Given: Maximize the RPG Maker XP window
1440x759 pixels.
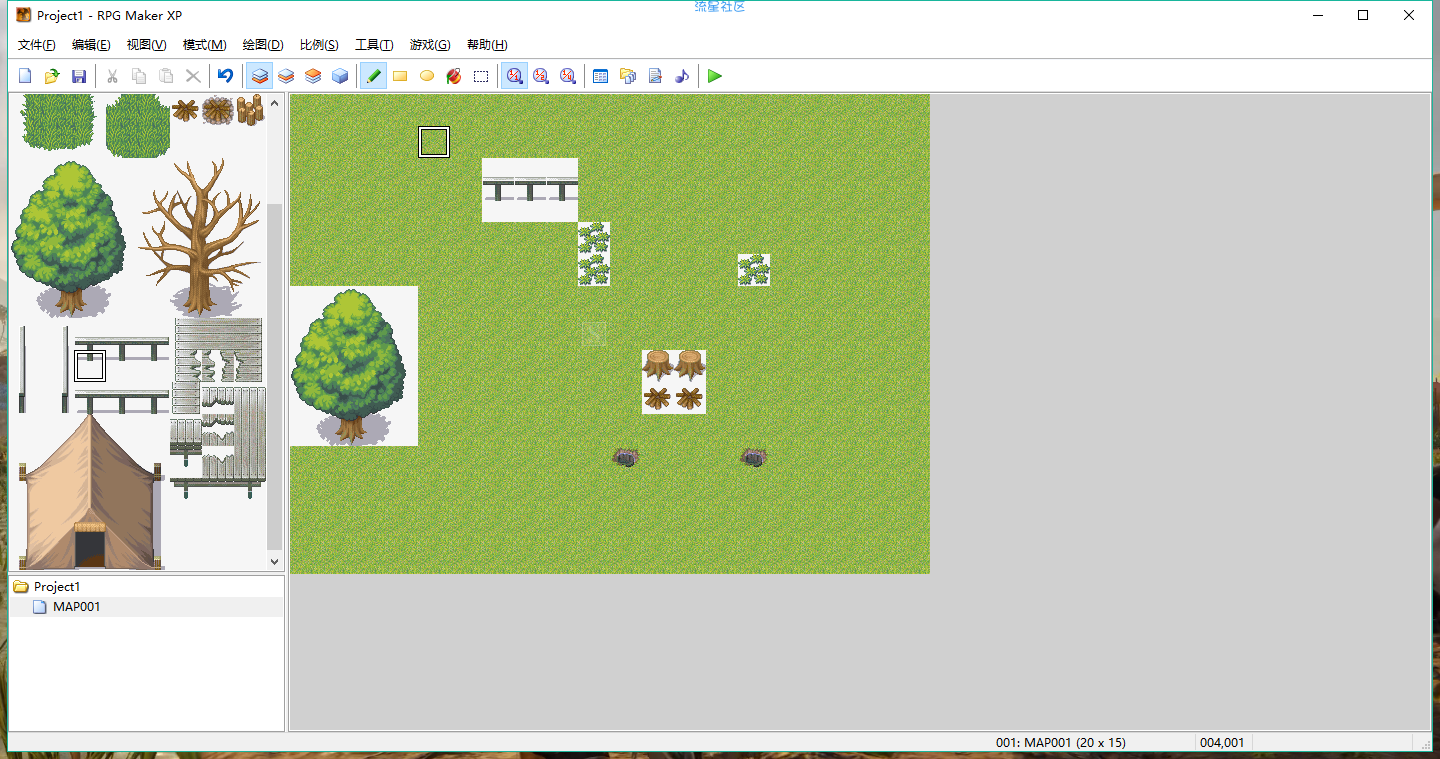Looking at the screenshot, I should 1363,15.
